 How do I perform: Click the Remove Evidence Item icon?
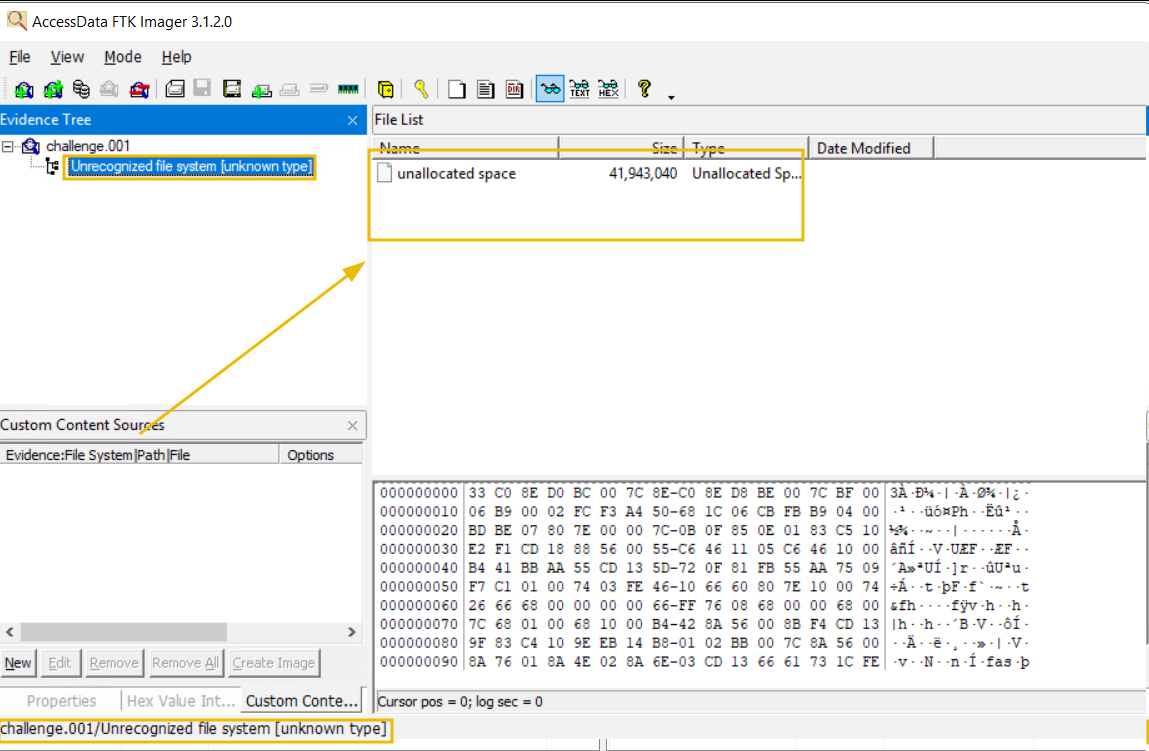click(x=109, y=89)
